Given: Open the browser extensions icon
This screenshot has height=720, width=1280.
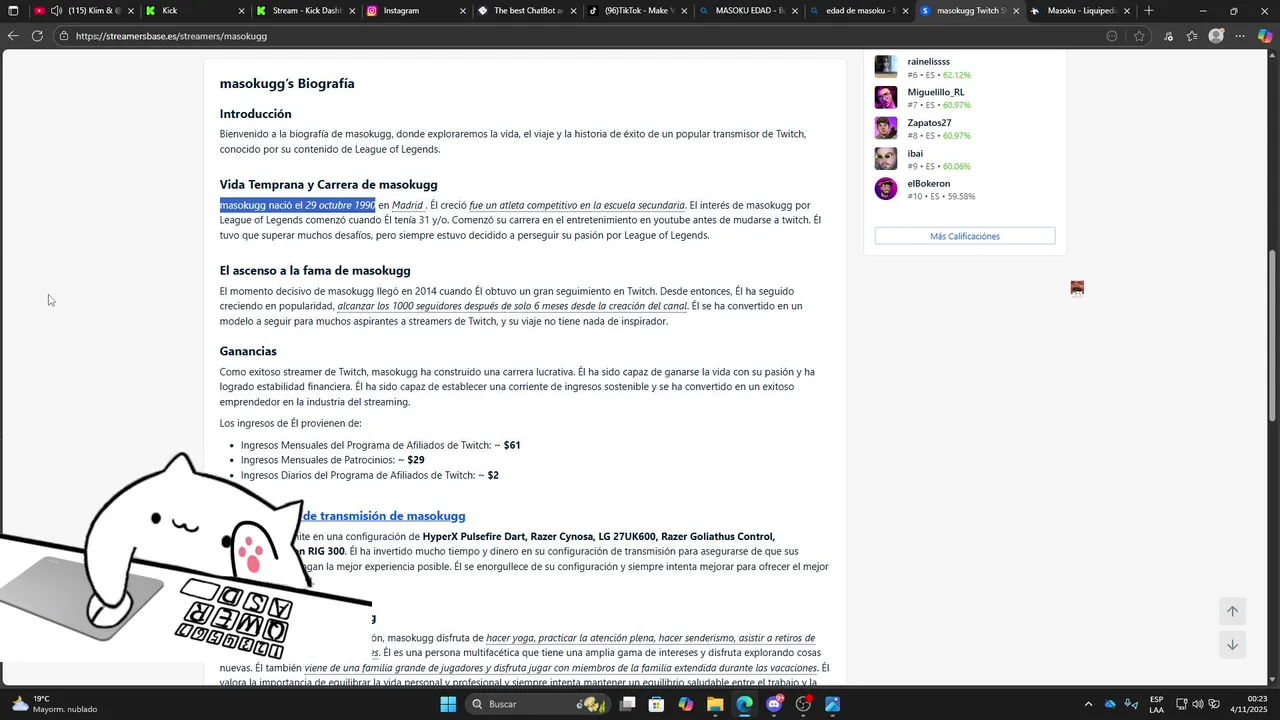Looking at the screenshot, I should click(x=1168, y=36).
